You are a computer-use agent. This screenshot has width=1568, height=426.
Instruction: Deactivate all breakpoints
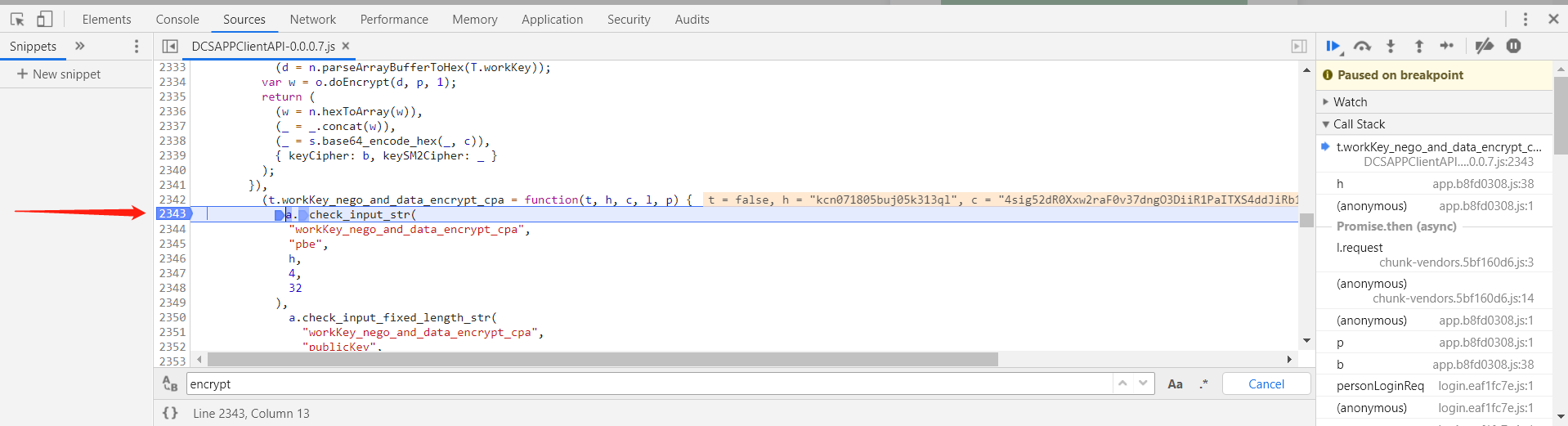point(1485,47)
